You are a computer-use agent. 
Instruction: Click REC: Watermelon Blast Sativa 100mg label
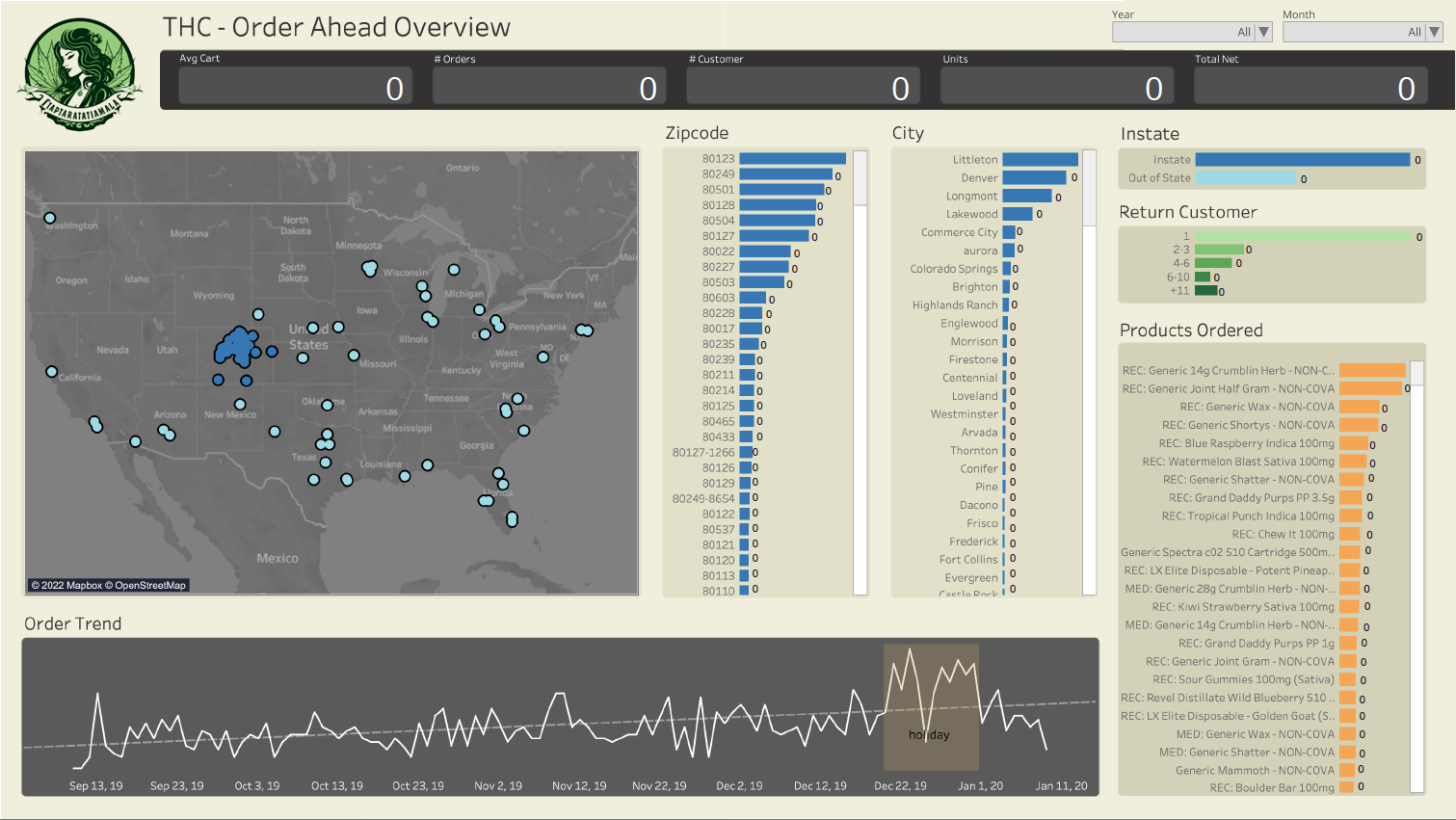point(1238,462)
